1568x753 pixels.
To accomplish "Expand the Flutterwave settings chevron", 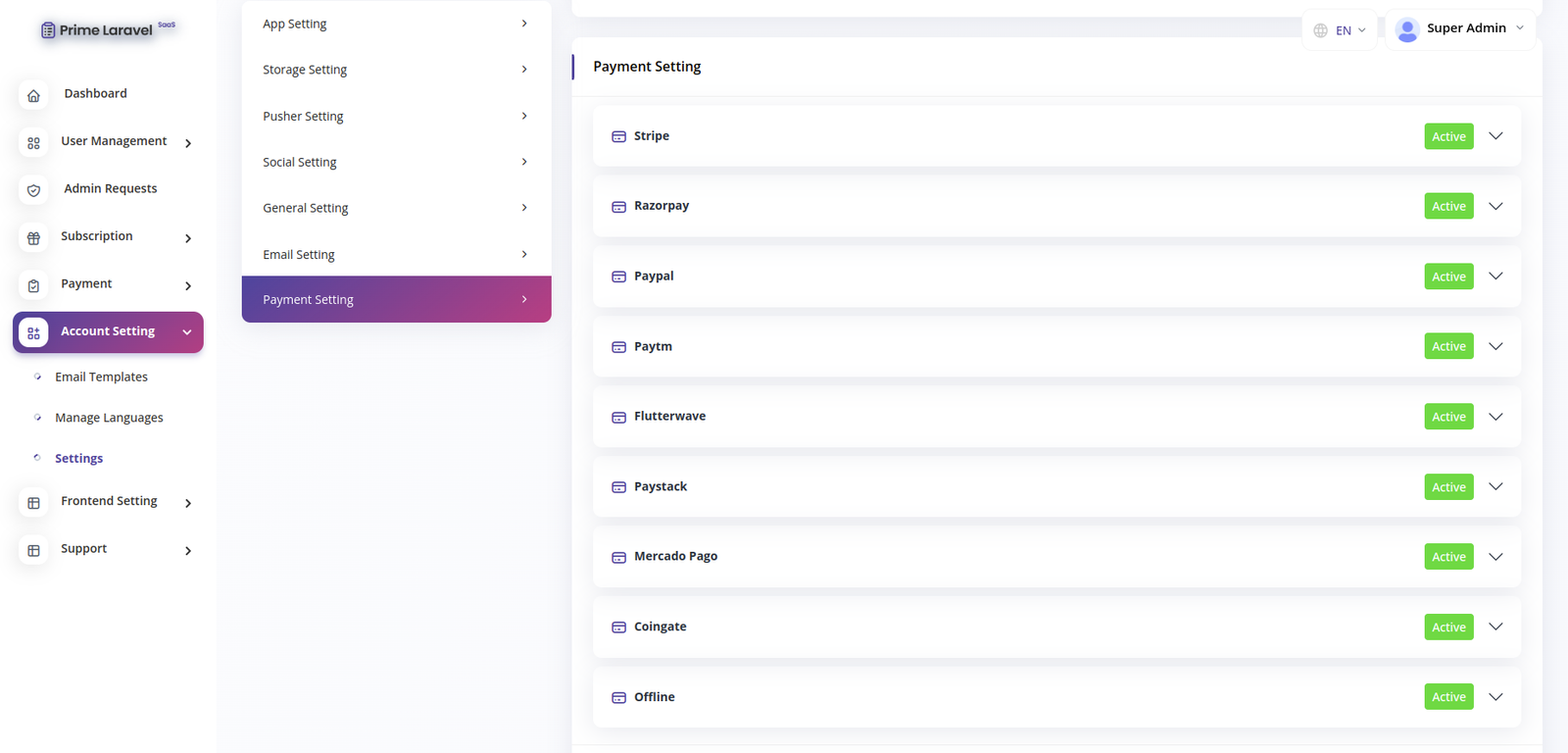I will click(x=1495, y=417).
